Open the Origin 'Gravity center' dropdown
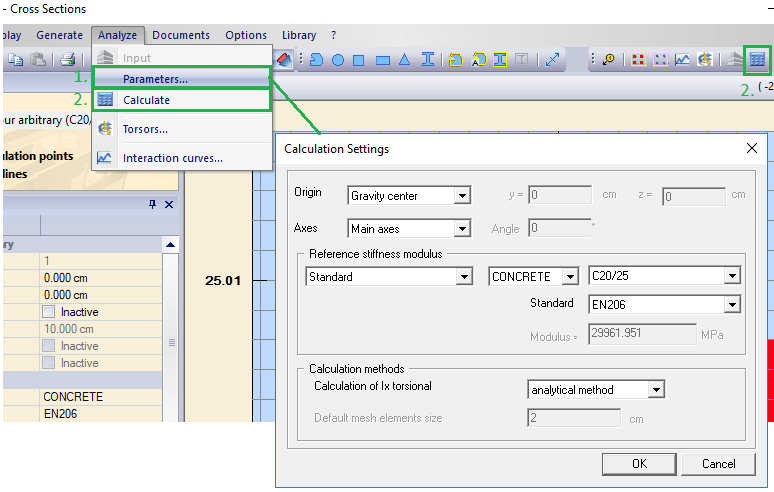Viewport: 774px width, 492px height. [461, 196]
